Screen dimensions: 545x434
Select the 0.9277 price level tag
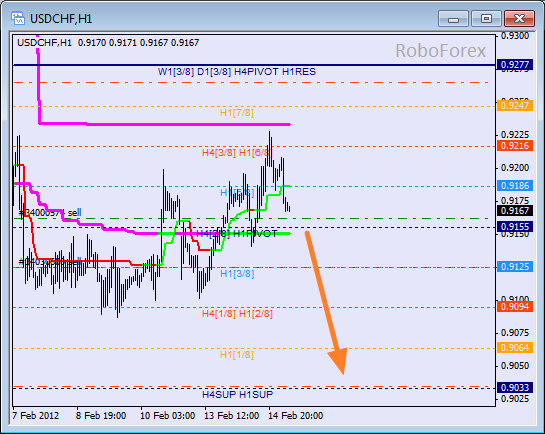514,65
